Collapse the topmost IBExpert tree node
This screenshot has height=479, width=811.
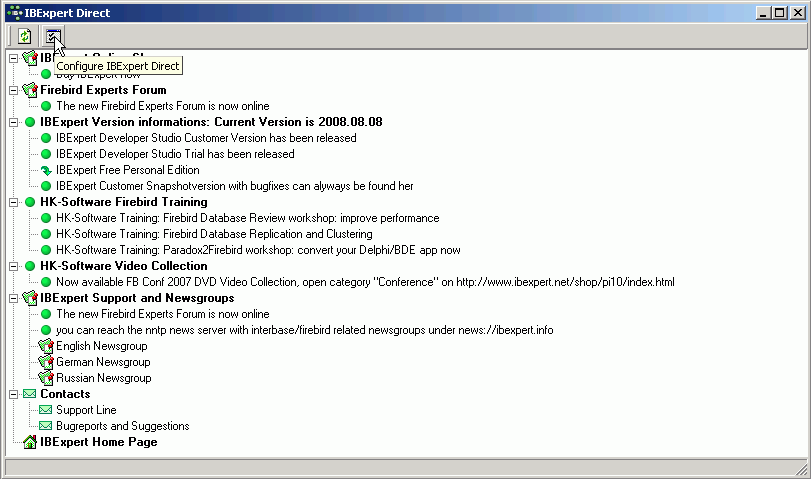click(x=13, y=58)
